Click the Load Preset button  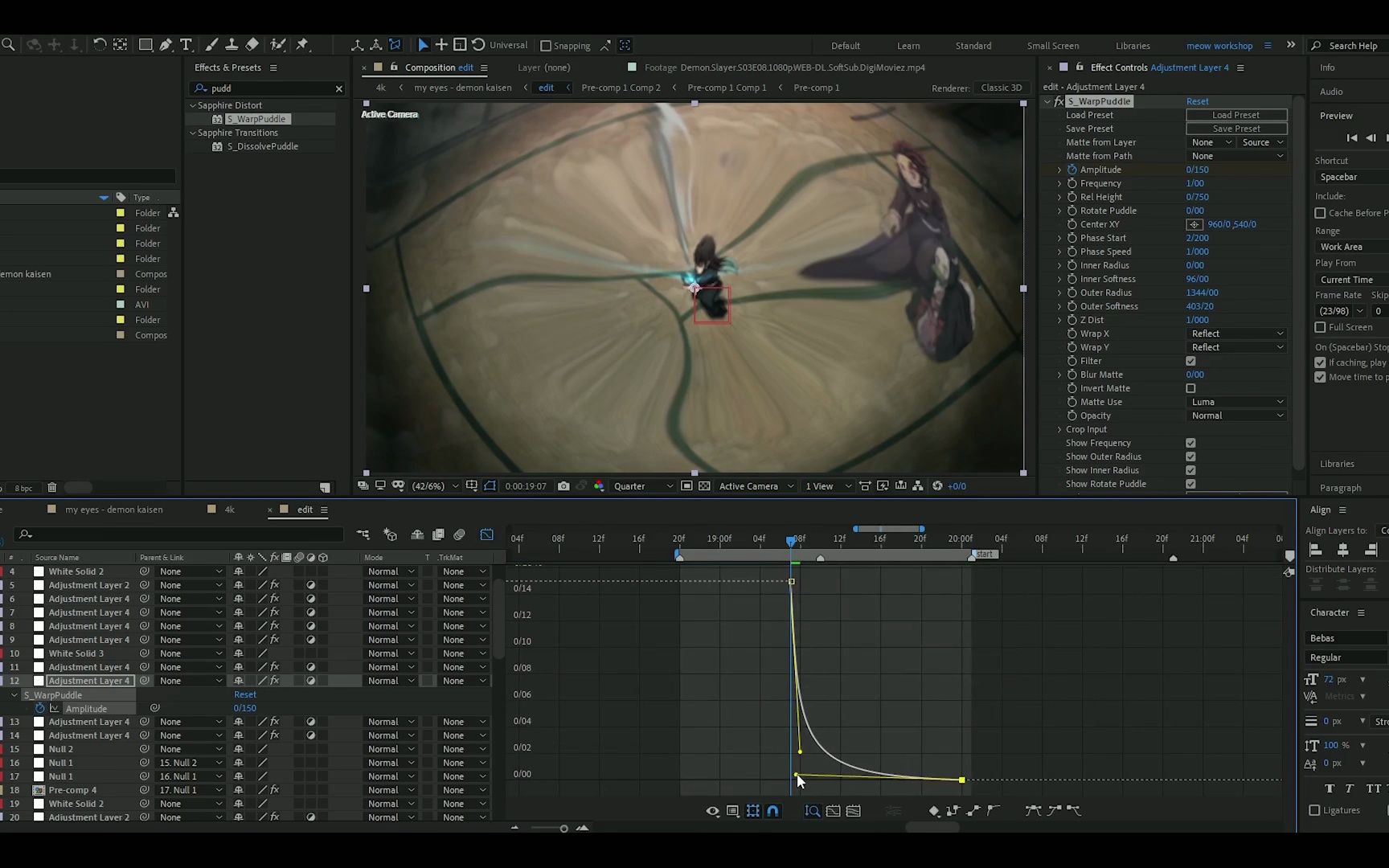(1236, 115)
